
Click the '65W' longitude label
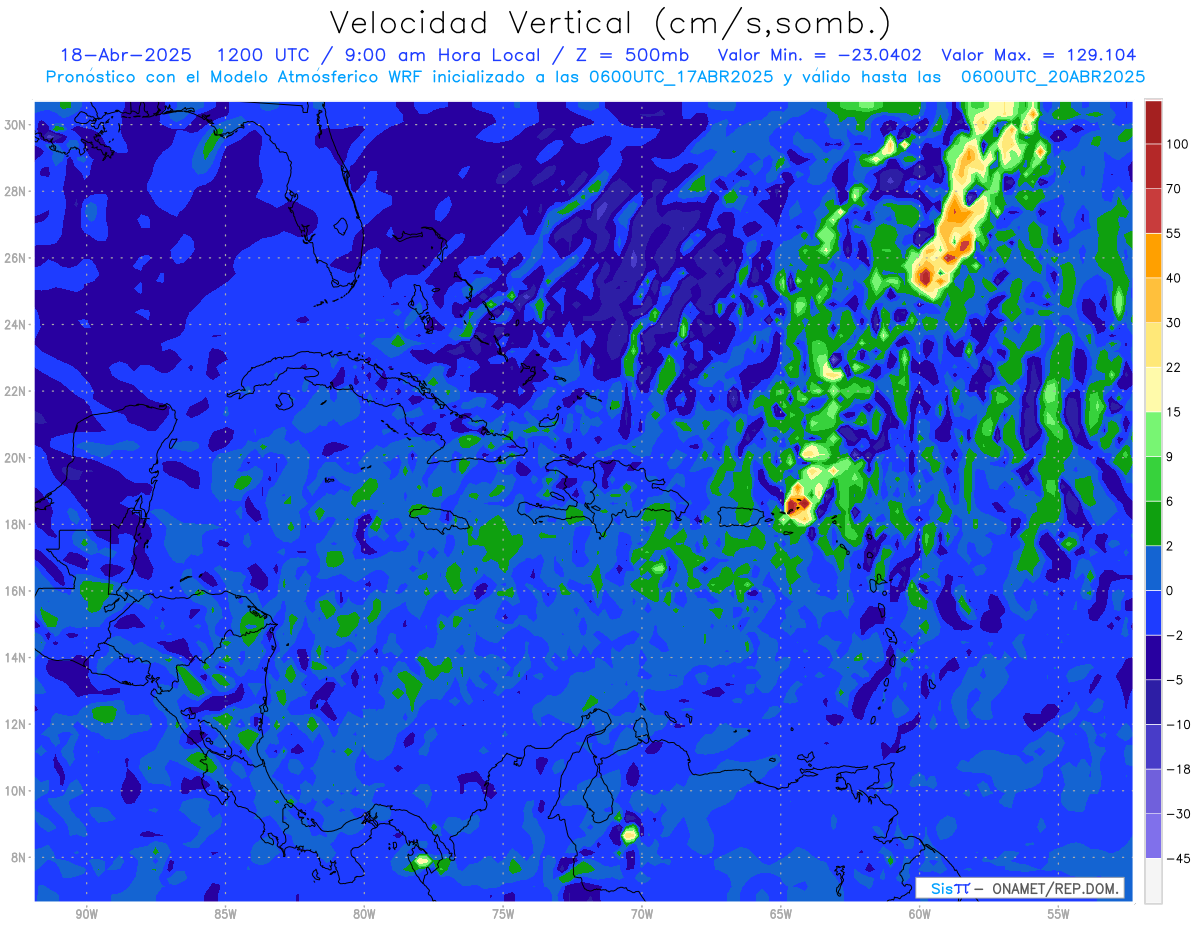click(781, 914)
